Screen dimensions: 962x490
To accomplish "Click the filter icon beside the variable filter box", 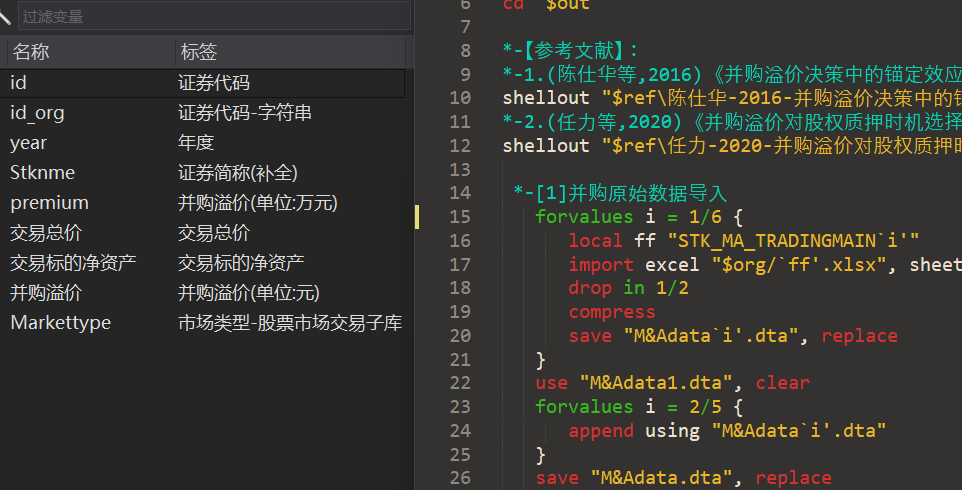I will pos(7,15).
